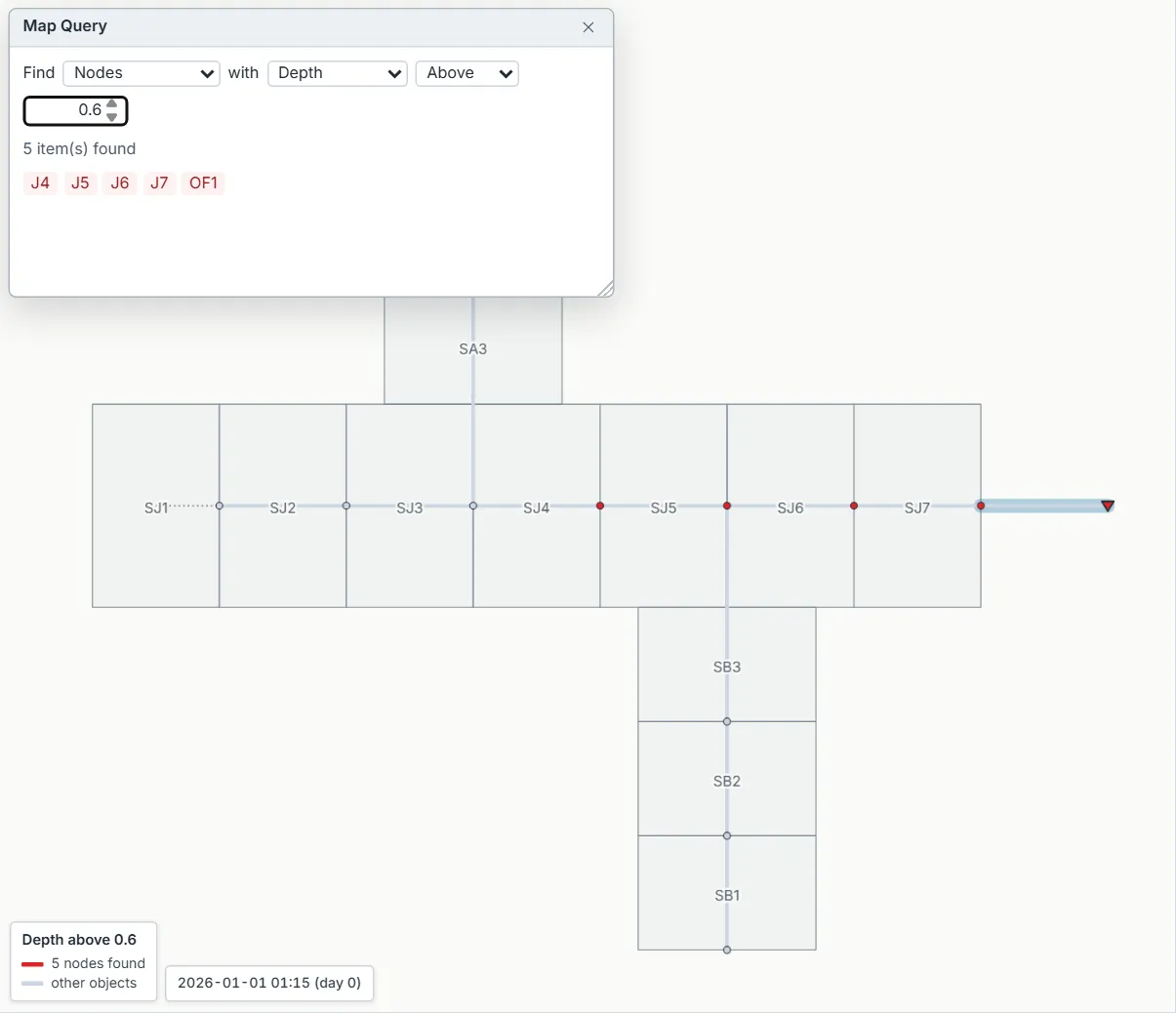This screenshot has height=1013, width=1176.
Task: Decrease query value with down stepper arrow
Action: click(x=112, y=117)
